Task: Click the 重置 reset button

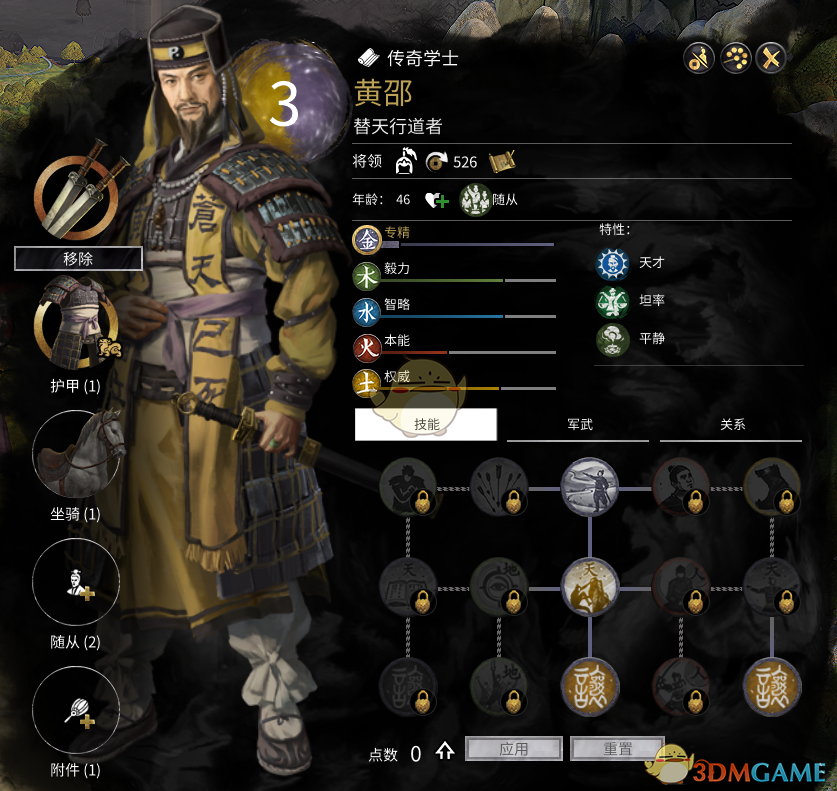Action: (x=618, y=749)
